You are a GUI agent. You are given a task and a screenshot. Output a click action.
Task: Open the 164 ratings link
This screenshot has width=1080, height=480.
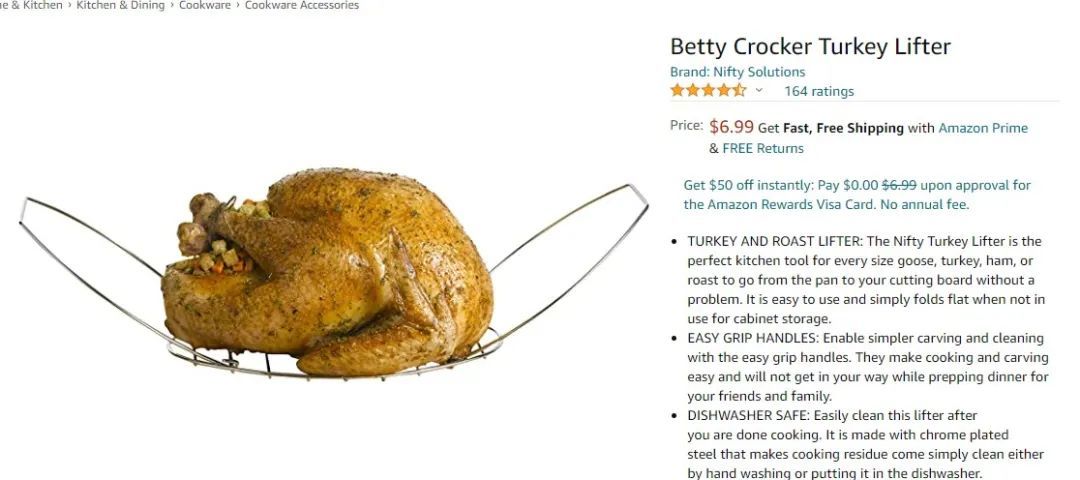coord(818,91)
